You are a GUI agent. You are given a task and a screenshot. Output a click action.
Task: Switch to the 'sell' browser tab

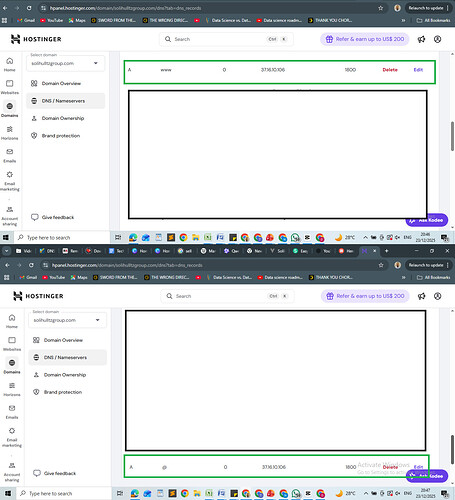pyautogui.click(x=185, y=251)
